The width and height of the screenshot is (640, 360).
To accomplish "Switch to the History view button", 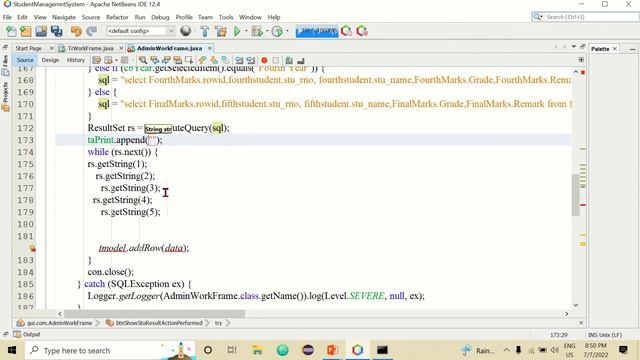I will 76,60.
